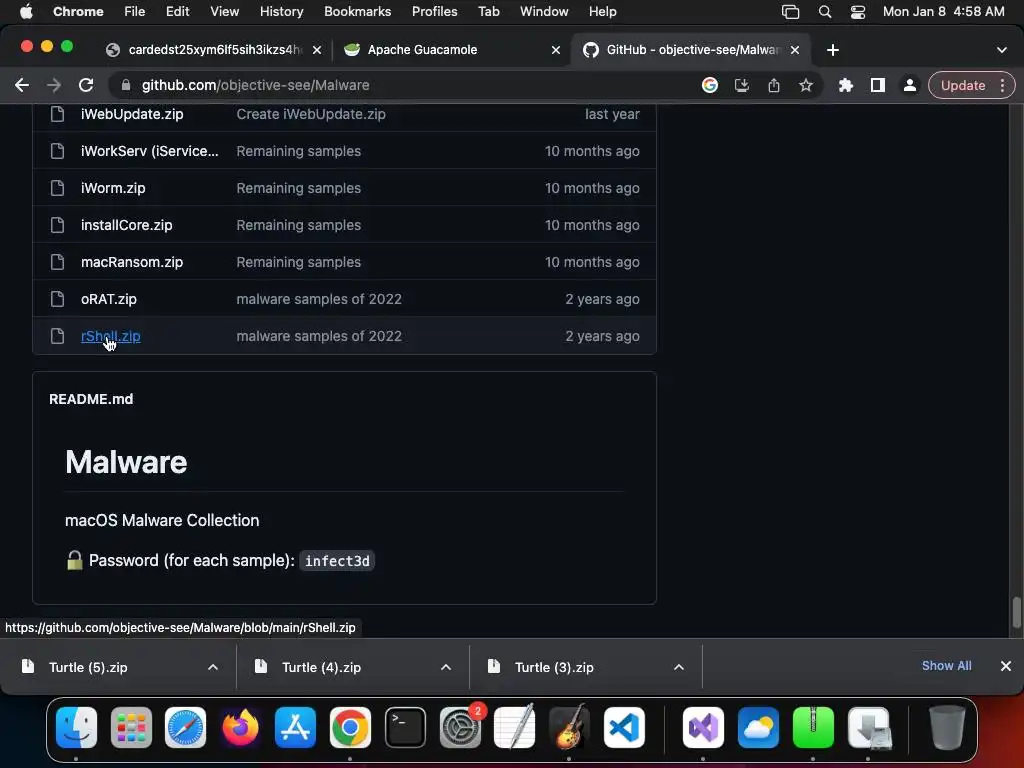Launch Firefox from the Dock
Viewport: 1024px width, 768px height.
tap(240, 728)
